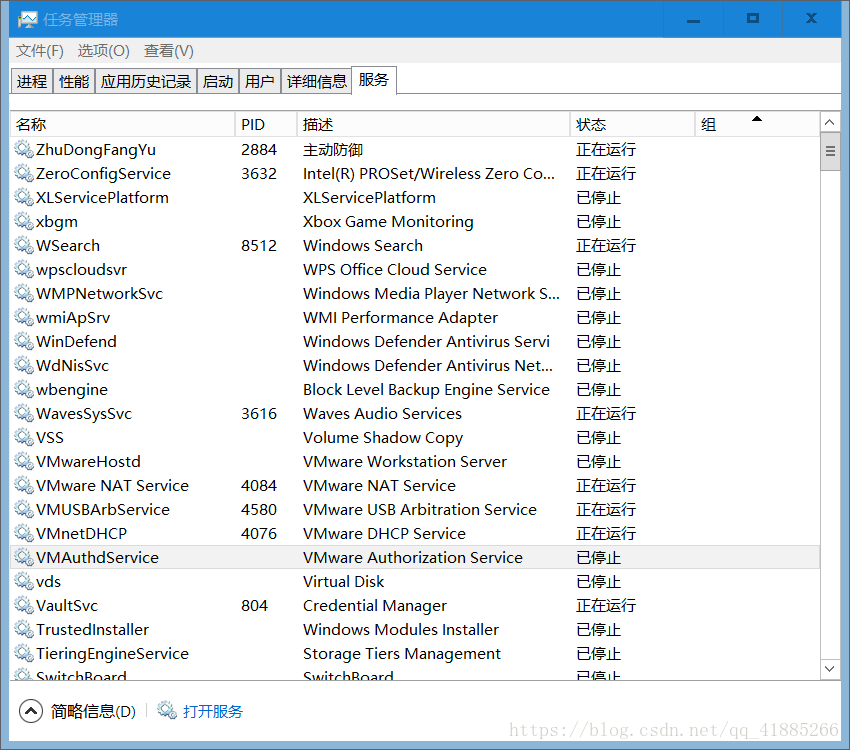850x750 pixels.
Task: Select the Credential Manager description
Action: coord(375,605)
